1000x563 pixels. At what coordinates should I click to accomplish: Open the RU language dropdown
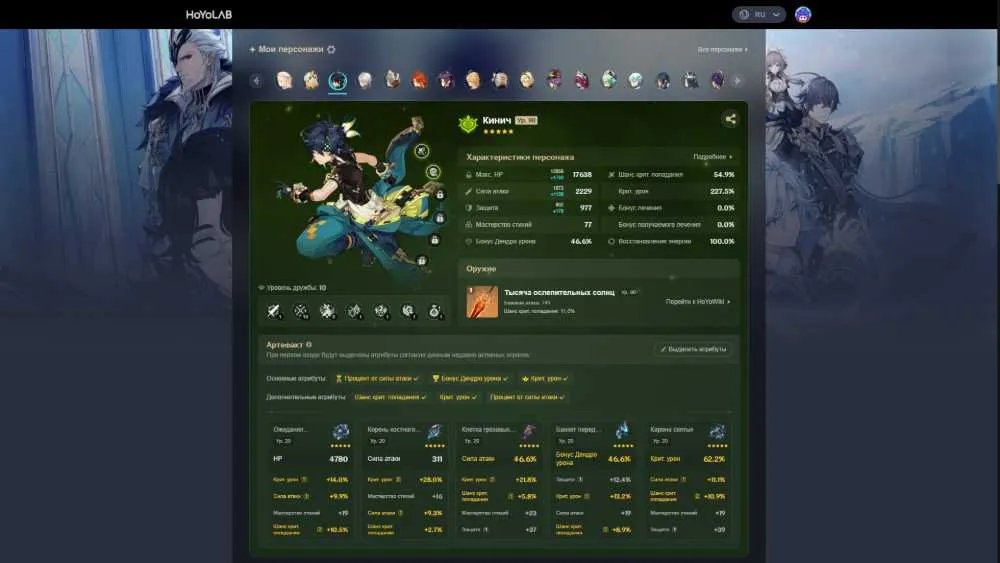point(759,15)
